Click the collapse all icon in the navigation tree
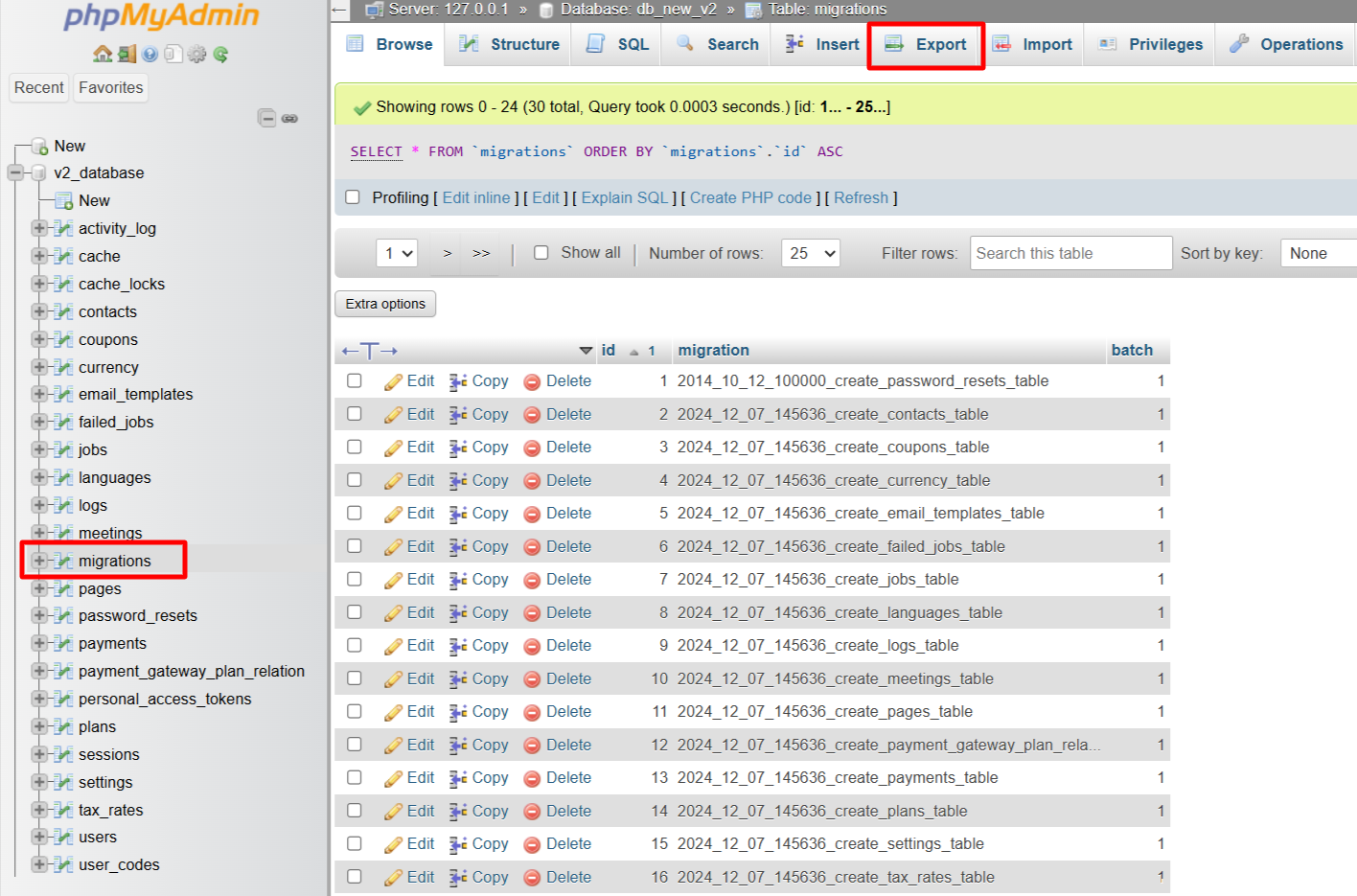 point(266,118)
